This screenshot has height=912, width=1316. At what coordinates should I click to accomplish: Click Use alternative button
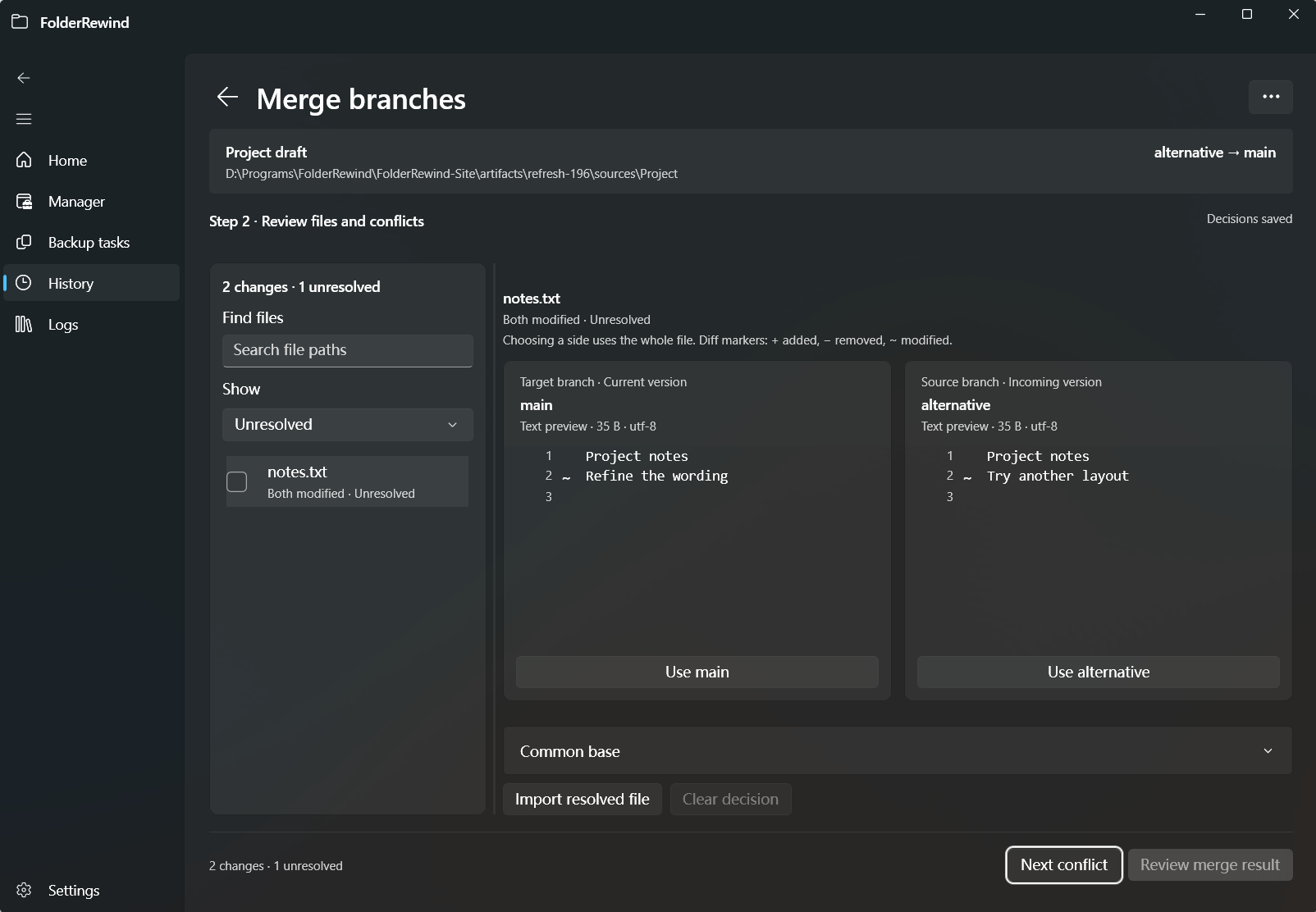click(1099, 672)
